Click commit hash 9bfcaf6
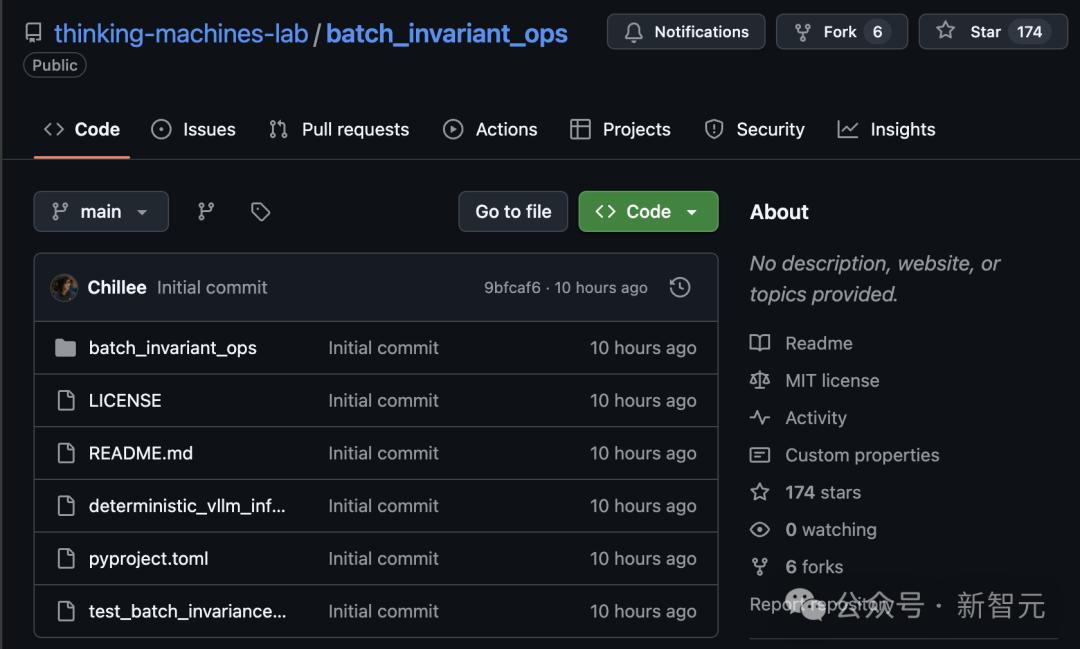1080x649 pixels. click(x=512, y=288)
